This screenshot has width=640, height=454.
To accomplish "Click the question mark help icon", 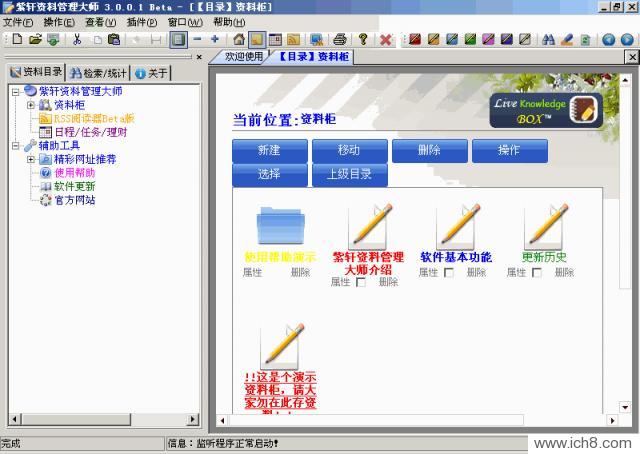I will (363, 40).
